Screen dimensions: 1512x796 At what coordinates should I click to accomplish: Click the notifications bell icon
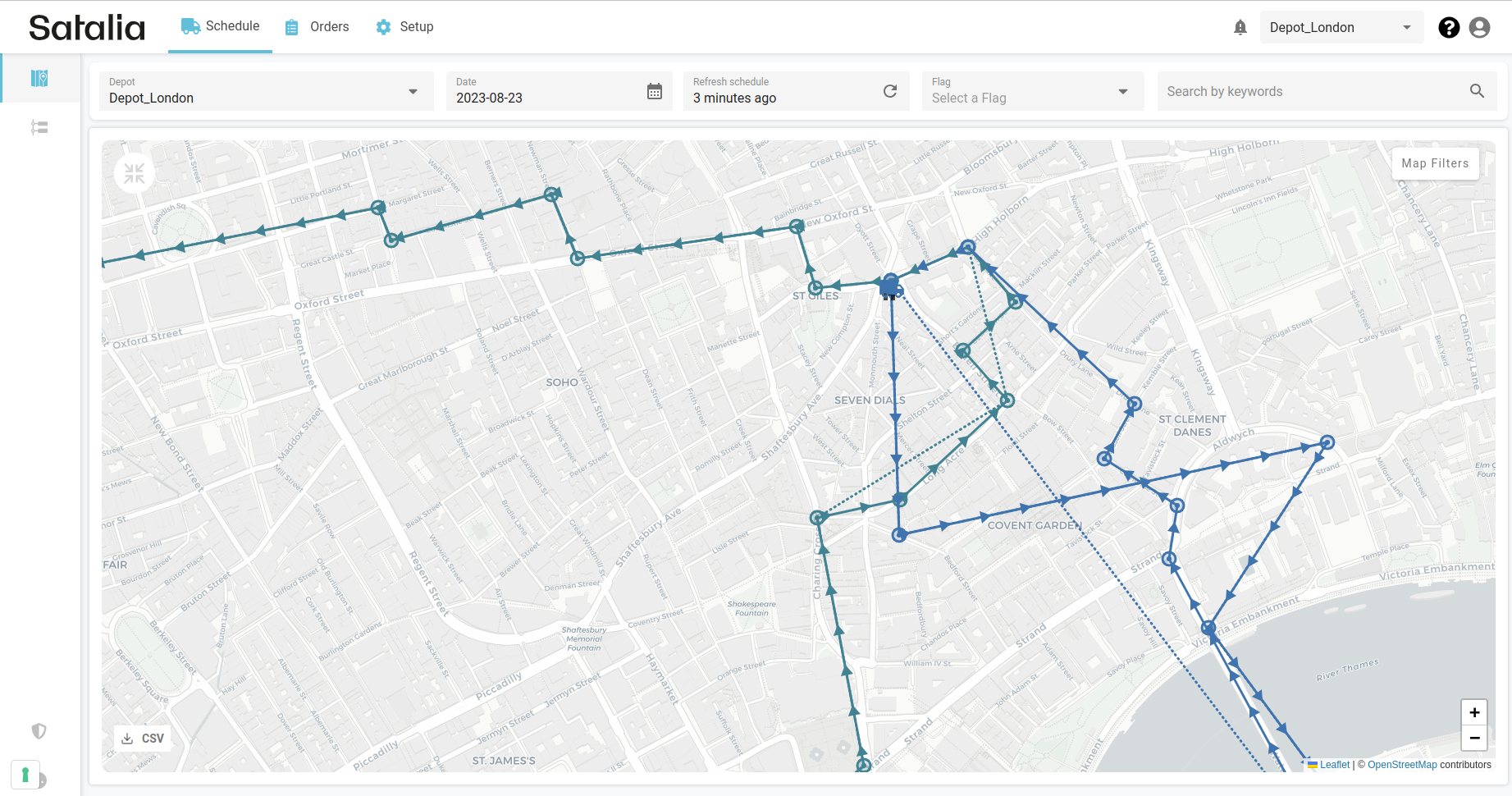pos(1240,28)
